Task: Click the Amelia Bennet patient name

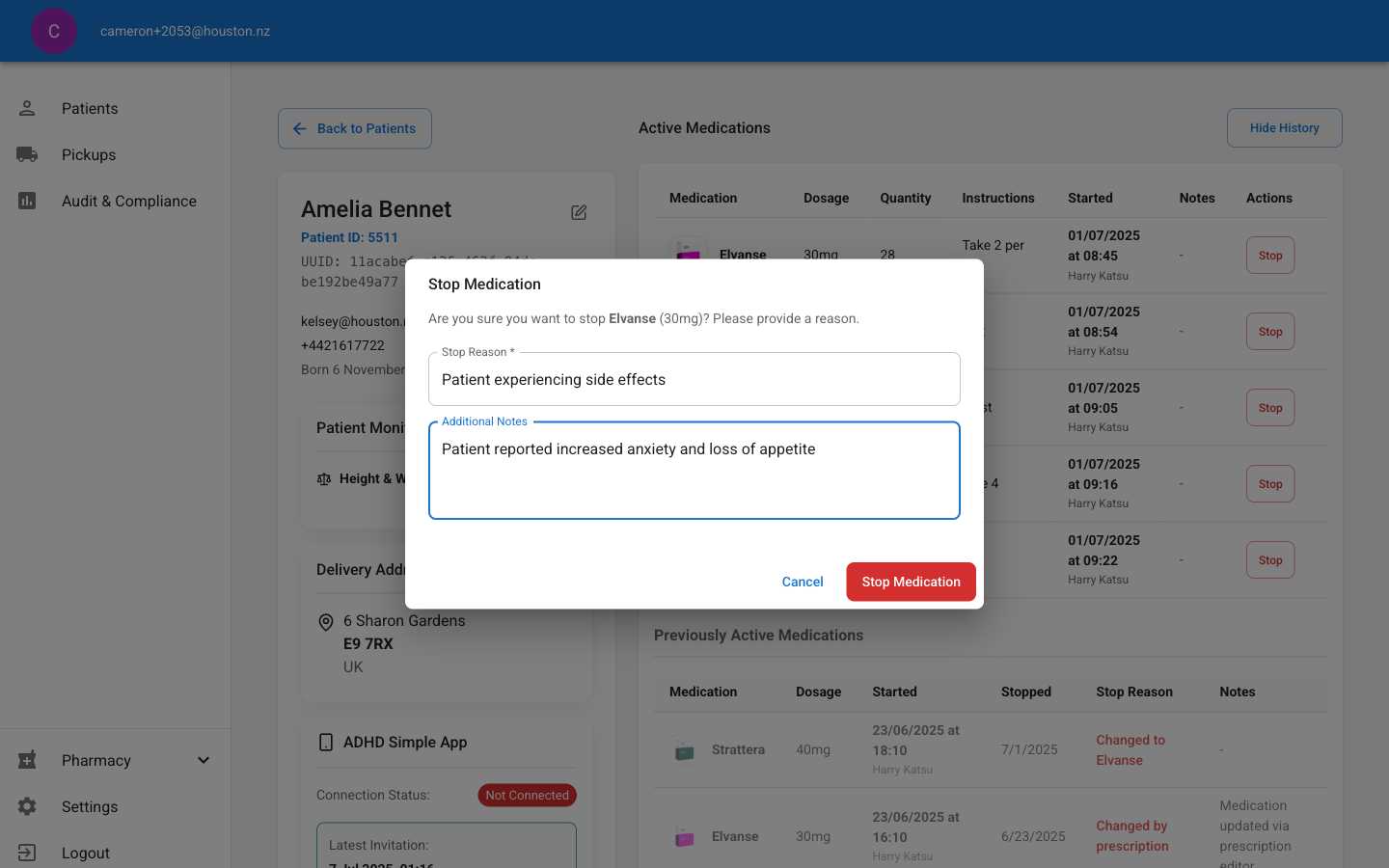Action: pos(376,209)
